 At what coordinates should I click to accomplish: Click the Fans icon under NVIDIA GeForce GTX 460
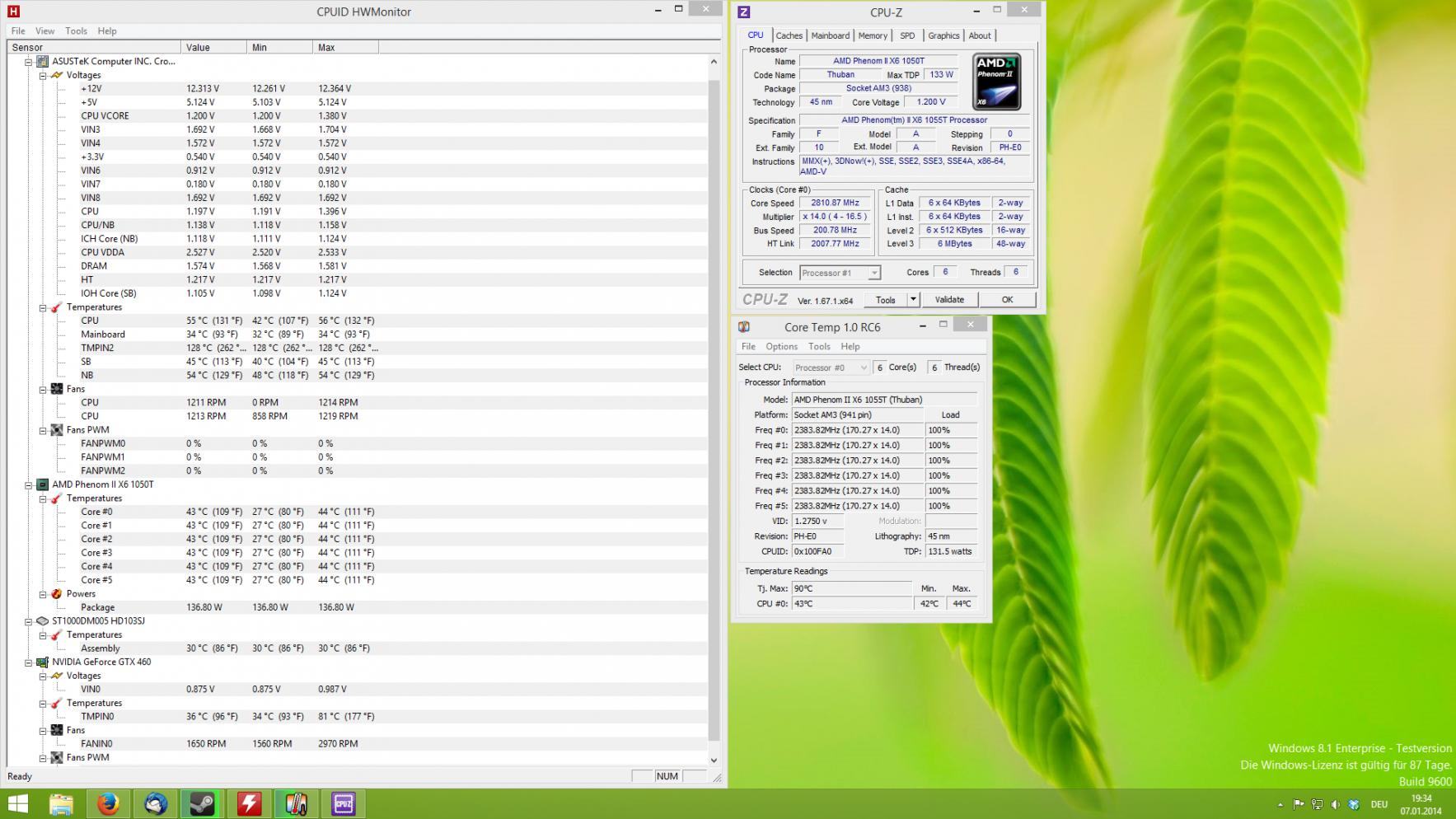coord(57,730)
